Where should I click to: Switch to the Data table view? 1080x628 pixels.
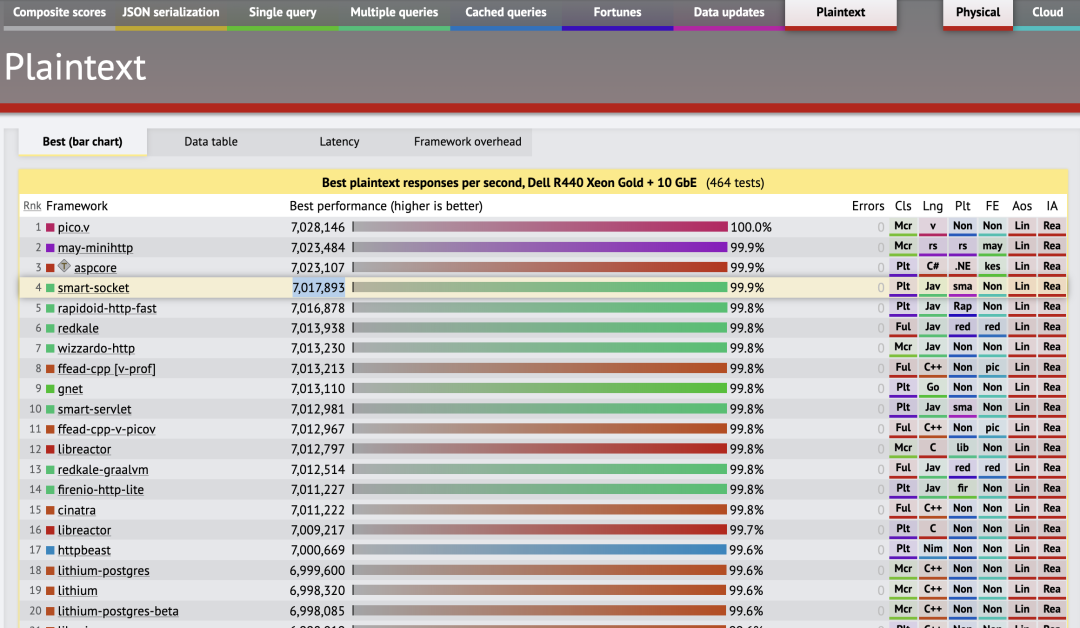211,142
